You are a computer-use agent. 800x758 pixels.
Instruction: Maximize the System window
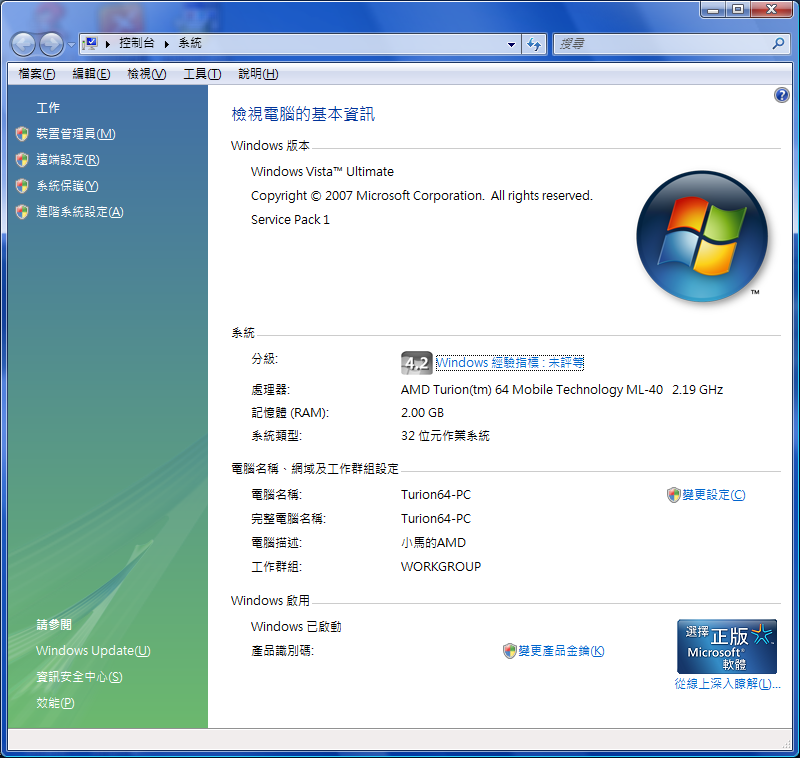[x=737, y=9]
